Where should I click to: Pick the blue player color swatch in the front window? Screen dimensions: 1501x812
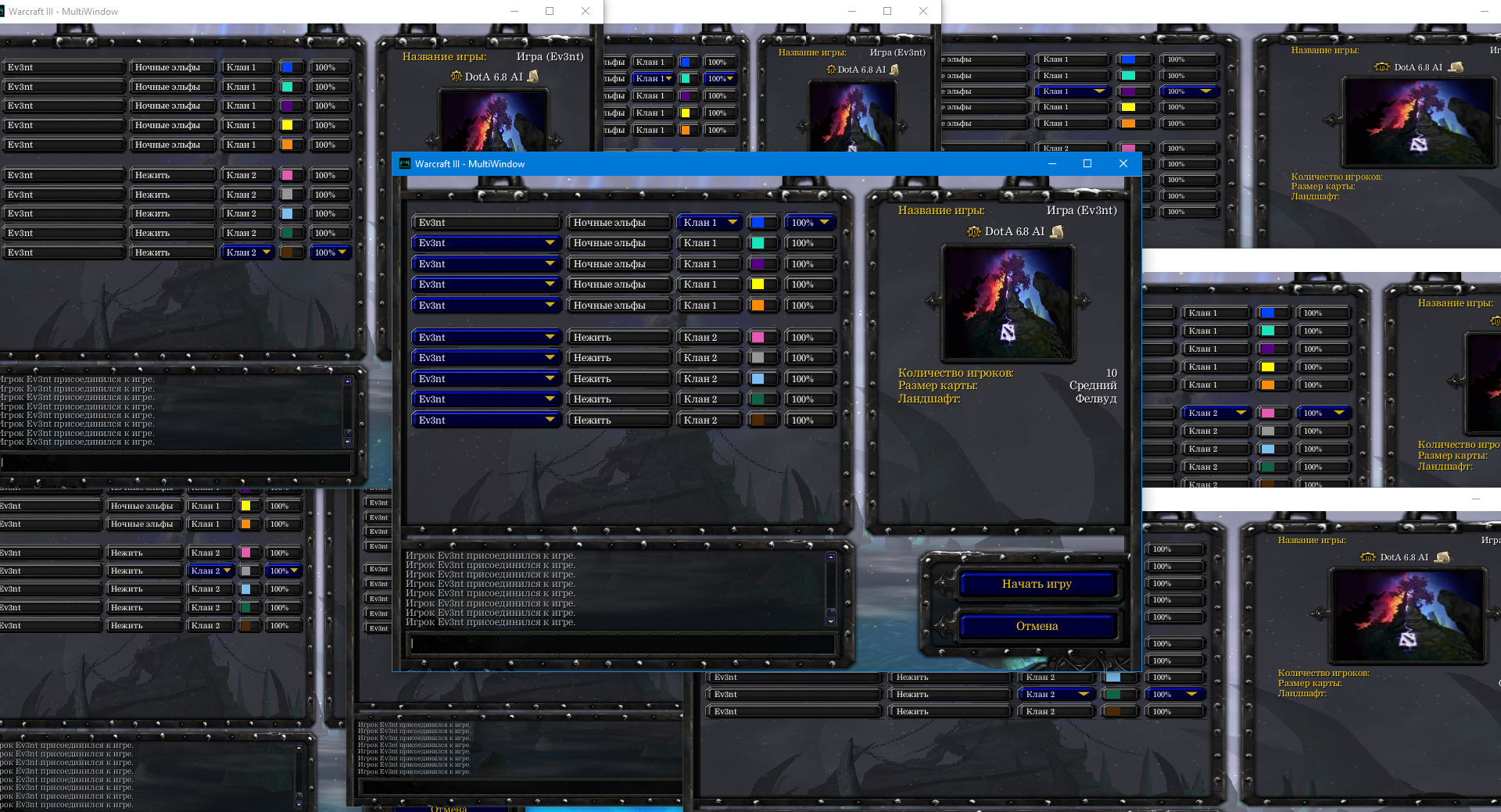[758, 223]
